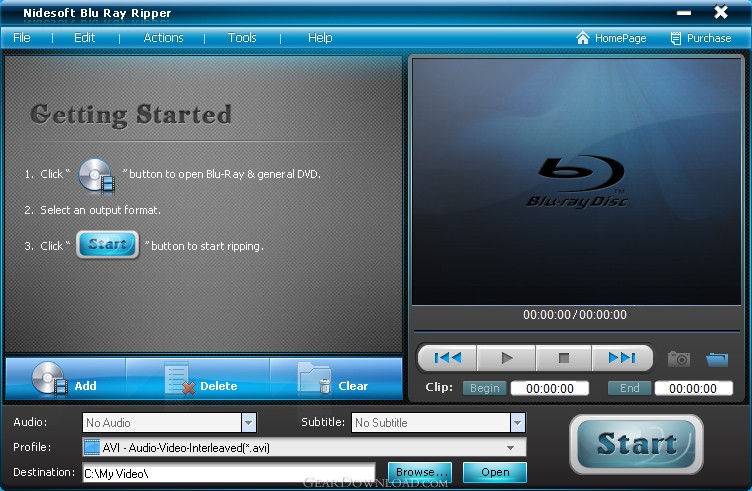Expand the Audio dropdown
The image size is (752, 491).
coord(248,422)
